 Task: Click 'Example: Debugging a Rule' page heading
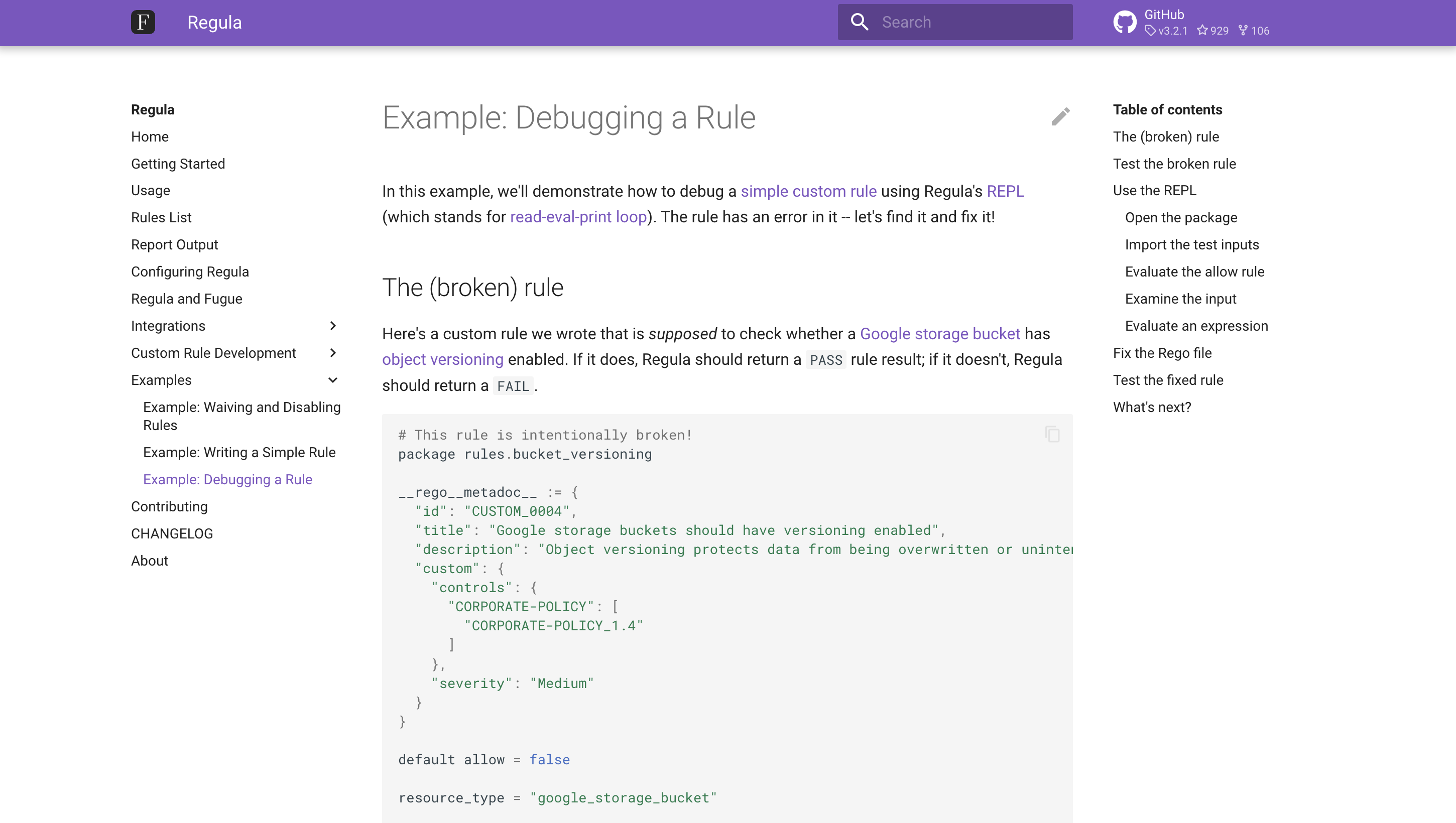tap(569, 117)
